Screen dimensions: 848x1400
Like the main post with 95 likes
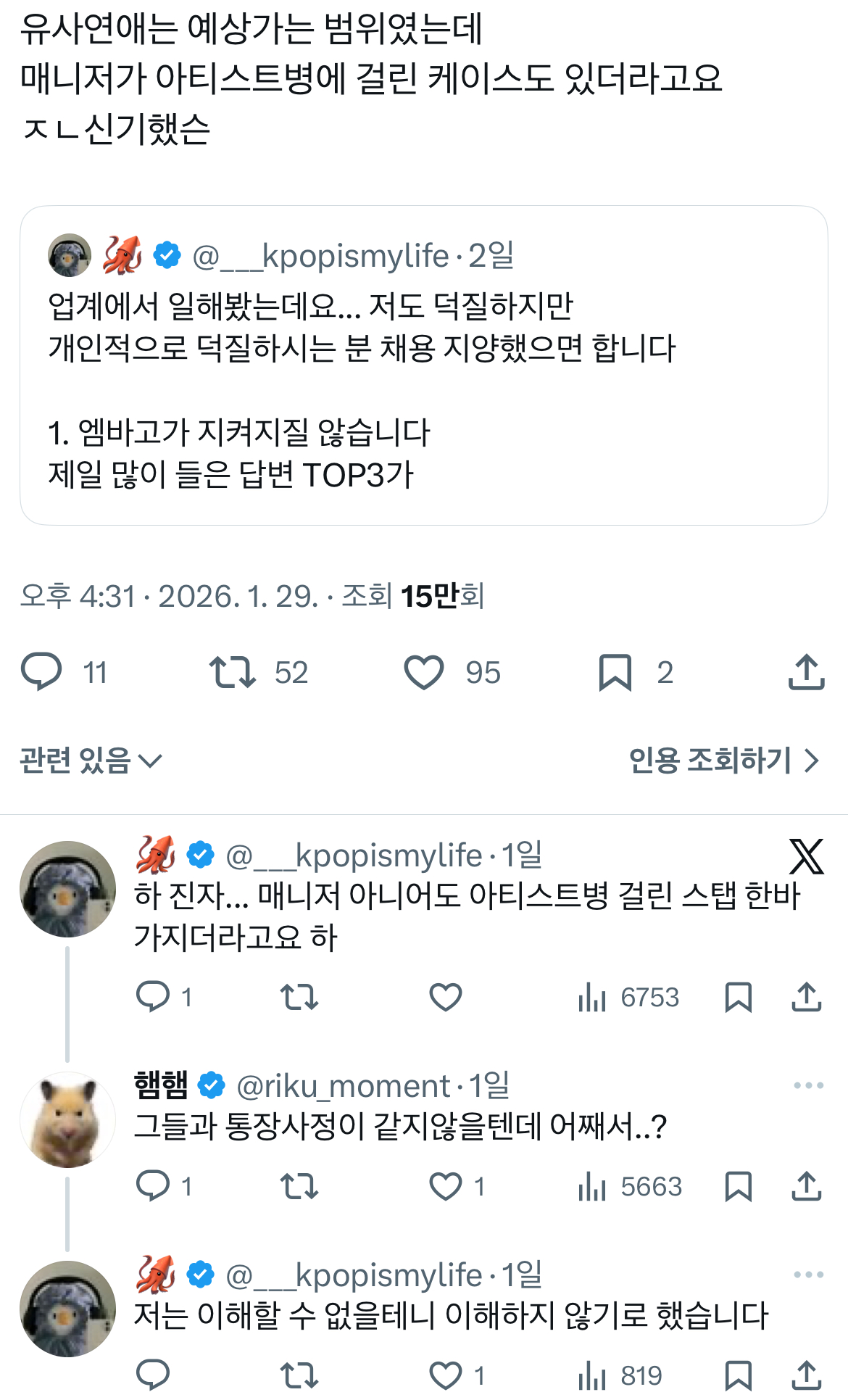[x=424, y=671]
